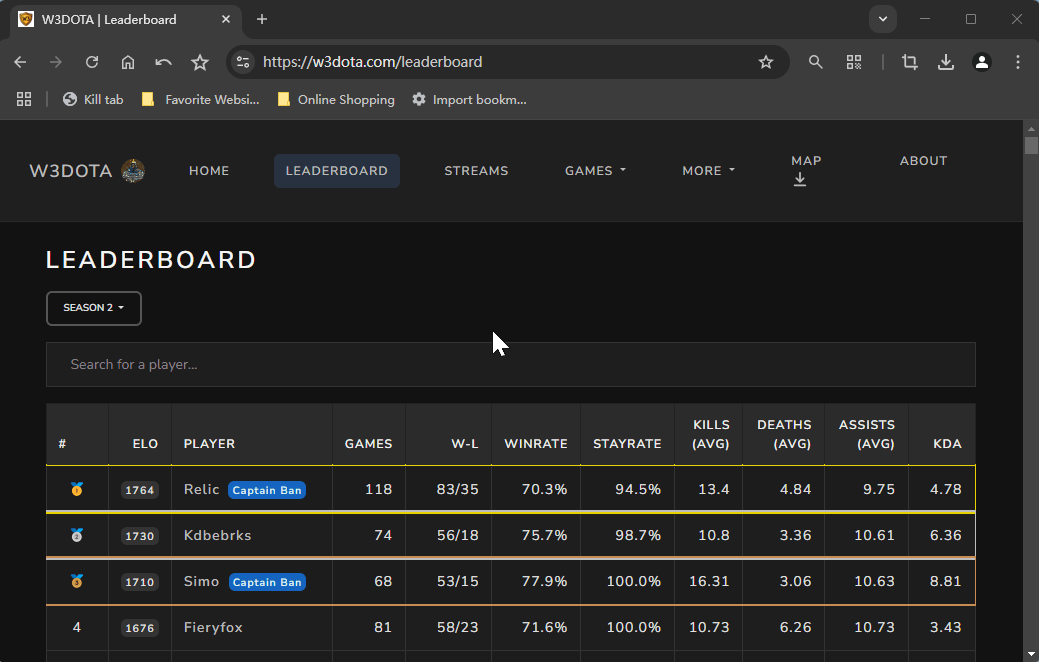Click the Search for a player field

coord(510,365)
